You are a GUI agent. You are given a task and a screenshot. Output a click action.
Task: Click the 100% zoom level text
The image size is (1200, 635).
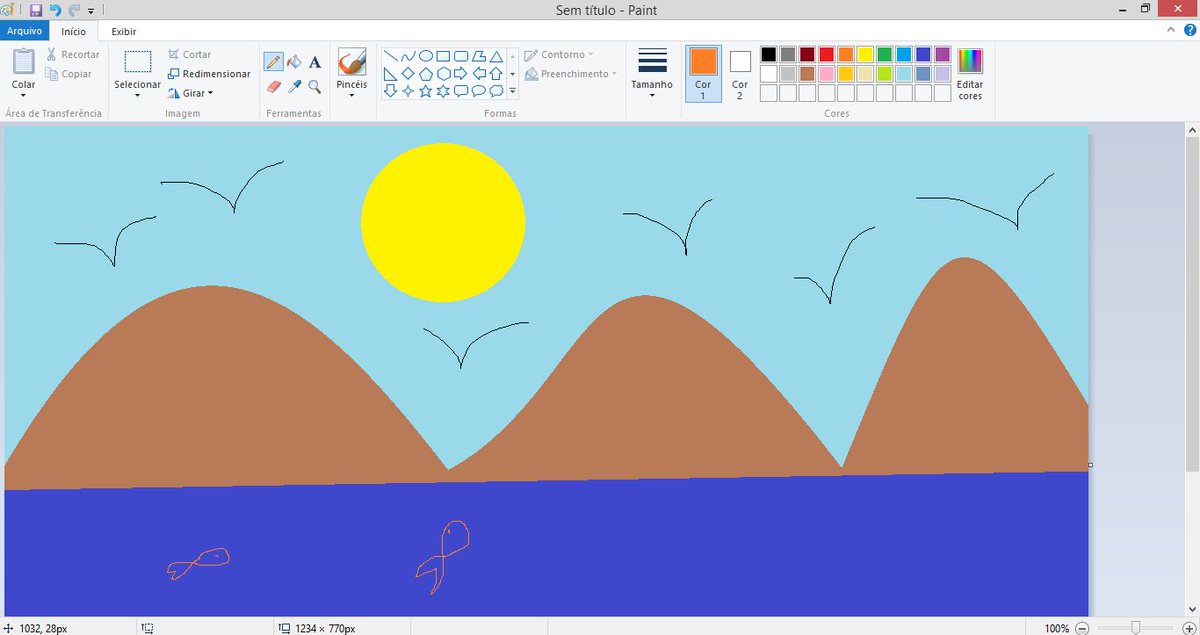click(1057, 628)
